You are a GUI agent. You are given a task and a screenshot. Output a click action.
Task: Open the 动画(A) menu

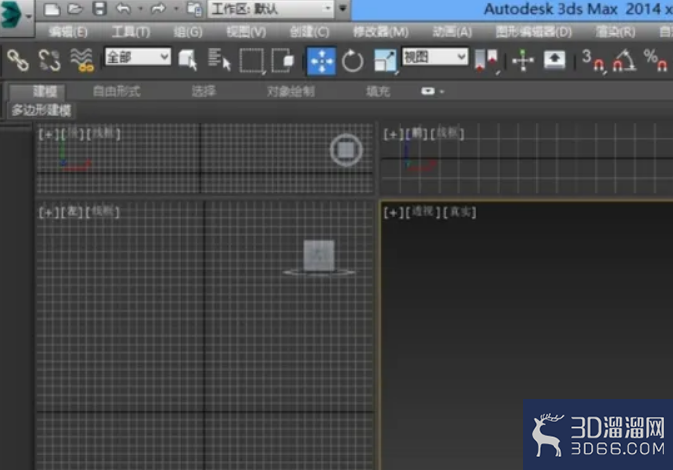[452, 32]
